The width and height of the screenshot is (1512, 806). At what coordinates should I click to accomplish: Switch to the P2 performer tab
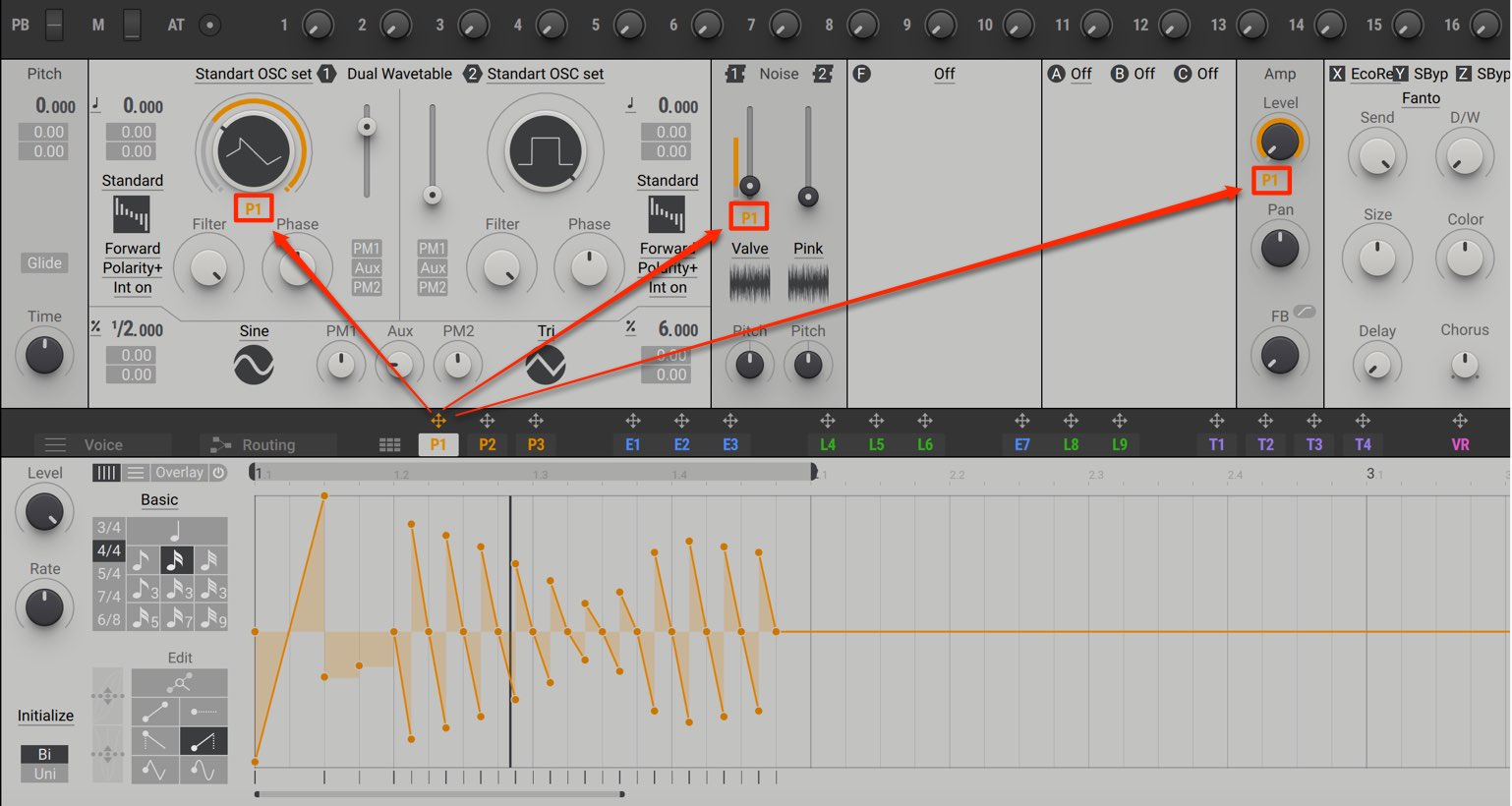[x=488, y=444]
